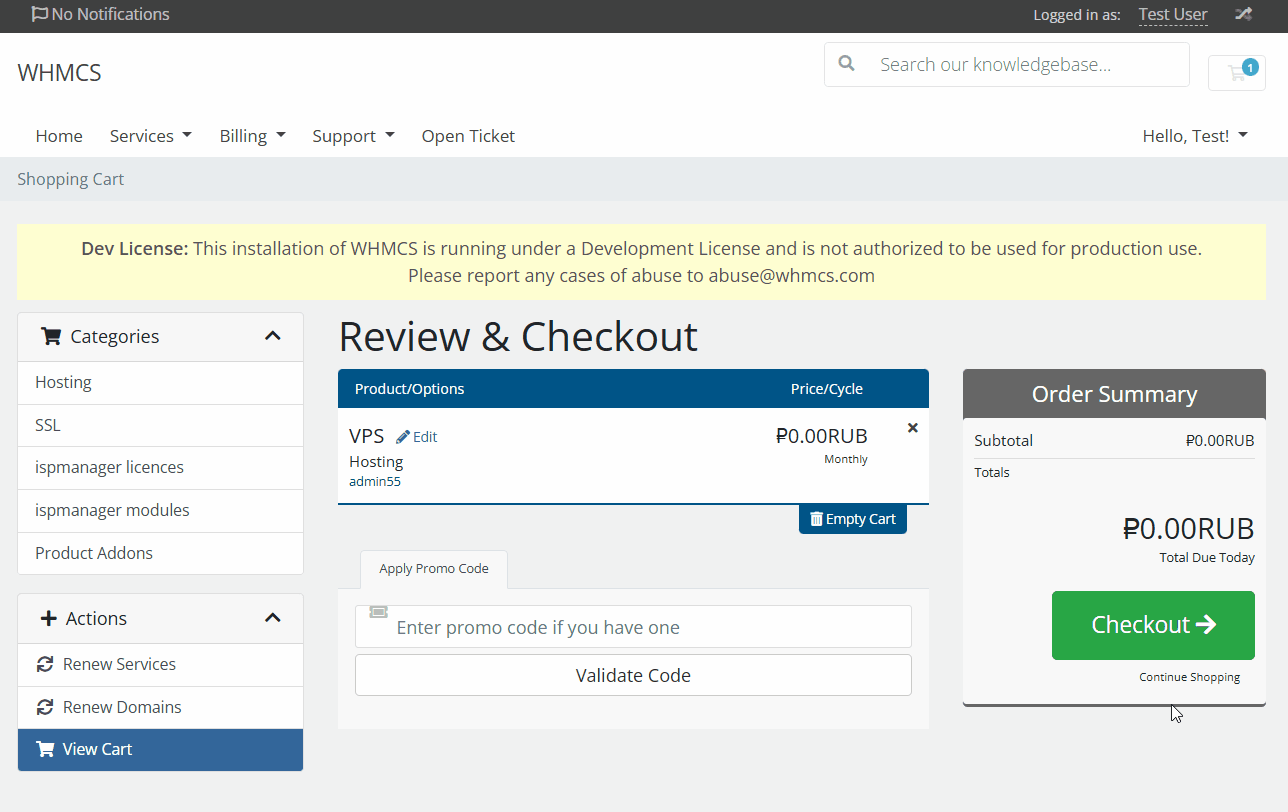Collapse the Categories panel chevron
Viewport: 1288px width, 812px height.
pos(272,336)
